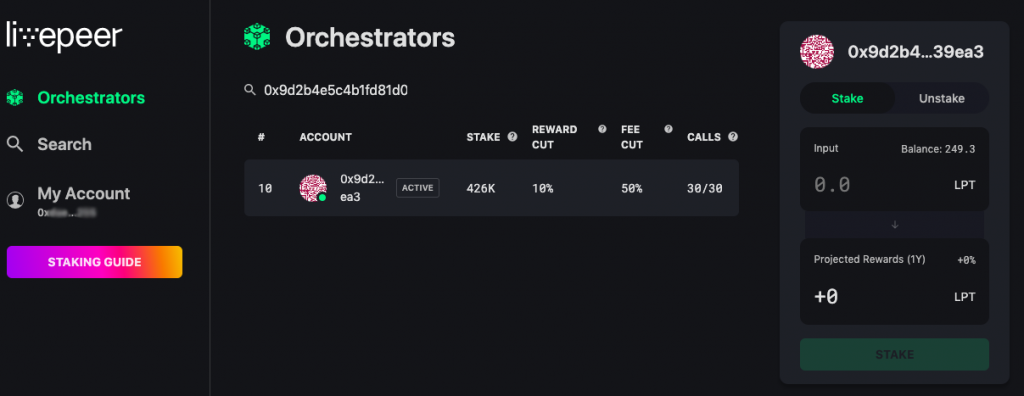This screenshot has height=396, width=1024.
Task: Click the green Orchestrators cube icon in sidebar
Action: click(15, 98)
